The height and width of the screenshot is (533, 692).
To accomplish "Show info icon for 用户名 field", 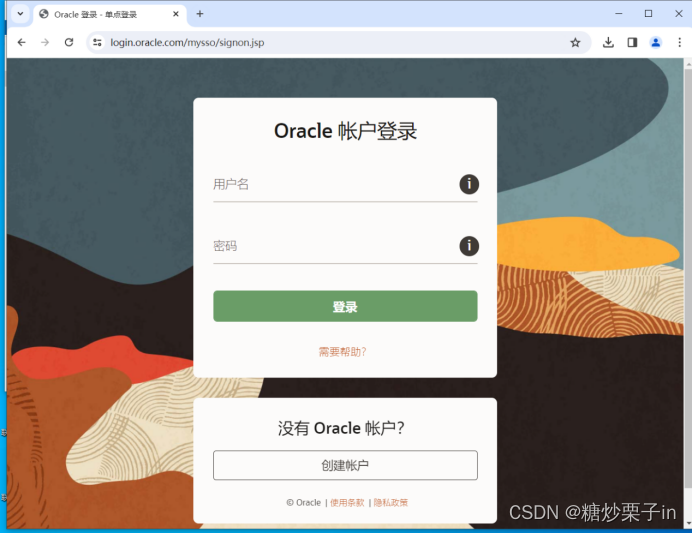I will click(469, 184).
